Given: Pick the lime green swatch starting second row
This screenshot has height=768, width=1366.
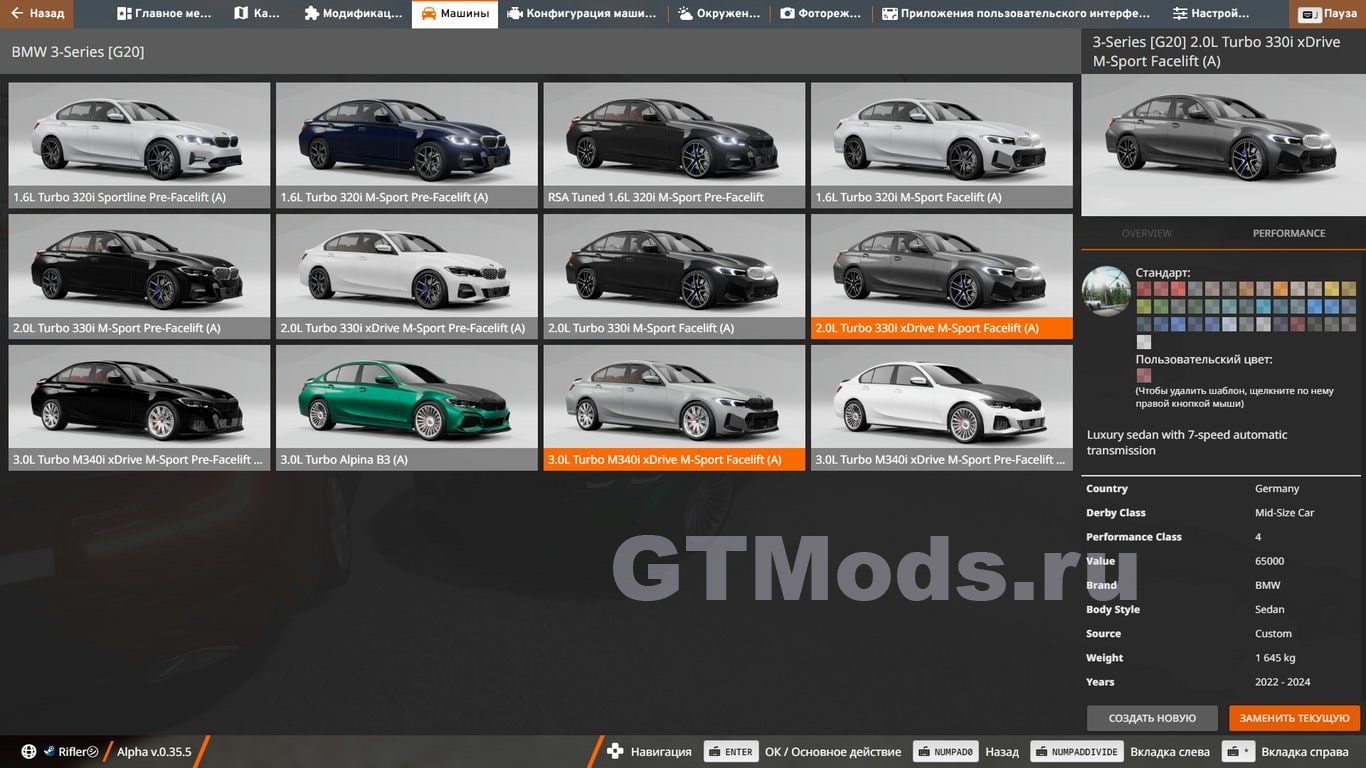Looking at the screenshot, I should click(1143, 306).
